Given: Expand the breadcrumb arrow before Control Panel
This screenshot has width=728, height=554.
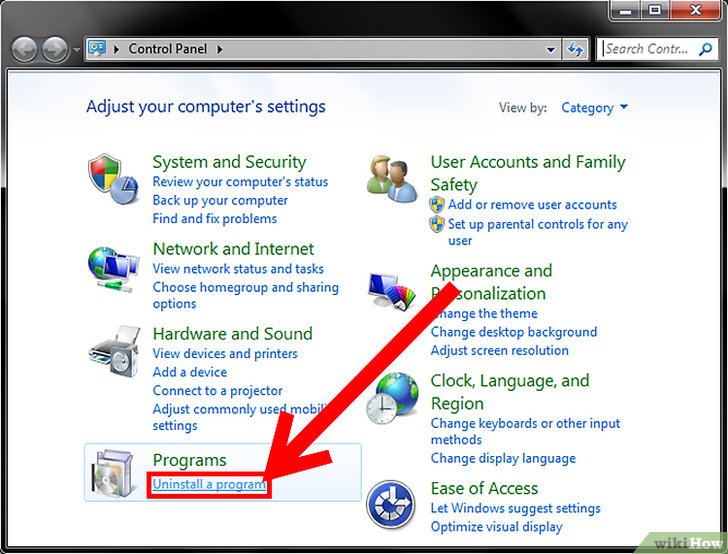Looking at the screenshot, I should 117,49.
